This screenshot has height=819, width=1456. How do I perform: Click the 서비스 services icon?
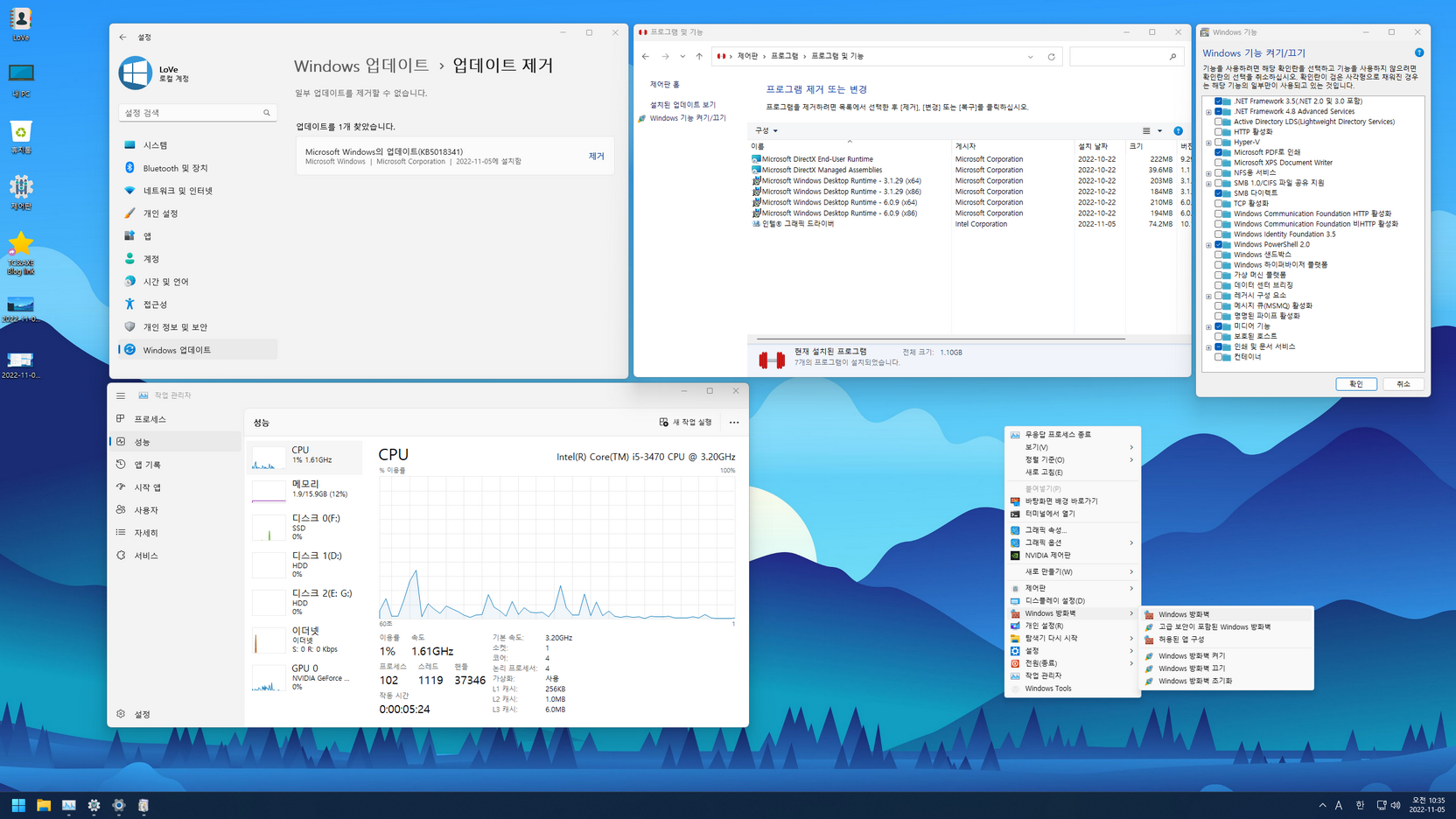[121, 556]
